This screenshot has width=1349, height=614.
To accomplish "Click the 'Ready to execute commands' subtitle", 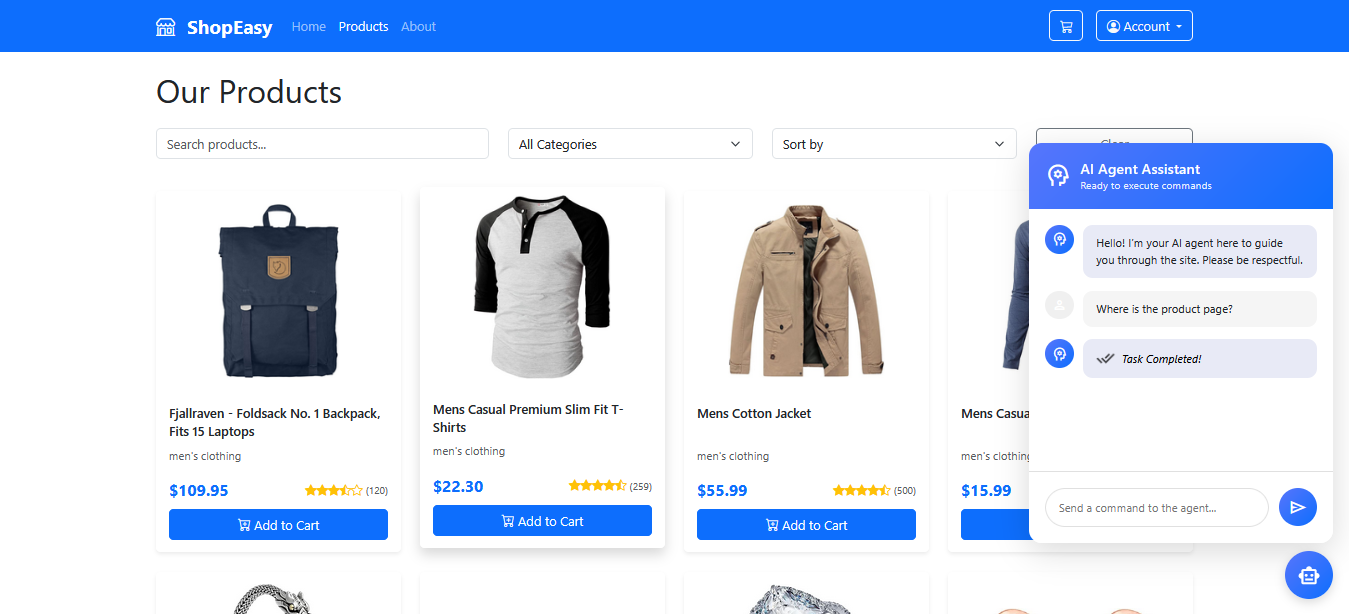I will pyautogui.click(x=1146, y=186).
